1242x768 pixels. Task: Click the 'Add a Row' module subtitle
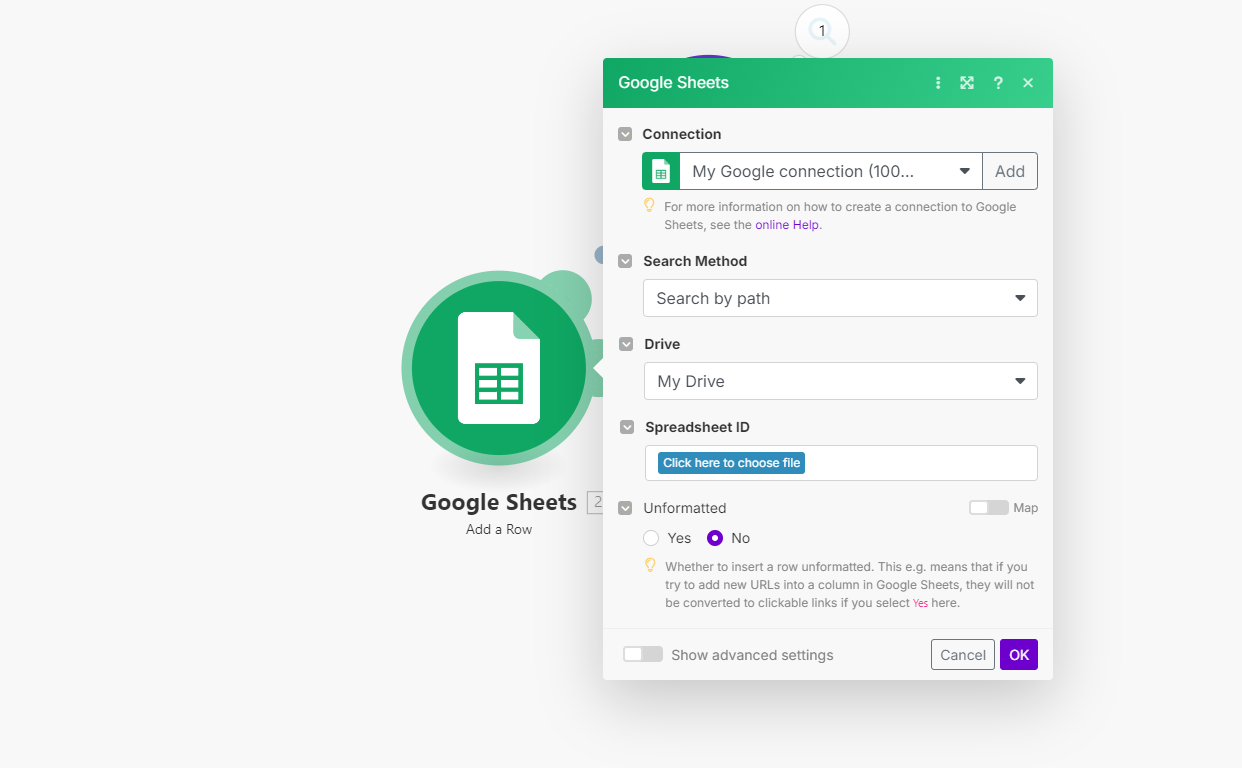tap(499, 529)
